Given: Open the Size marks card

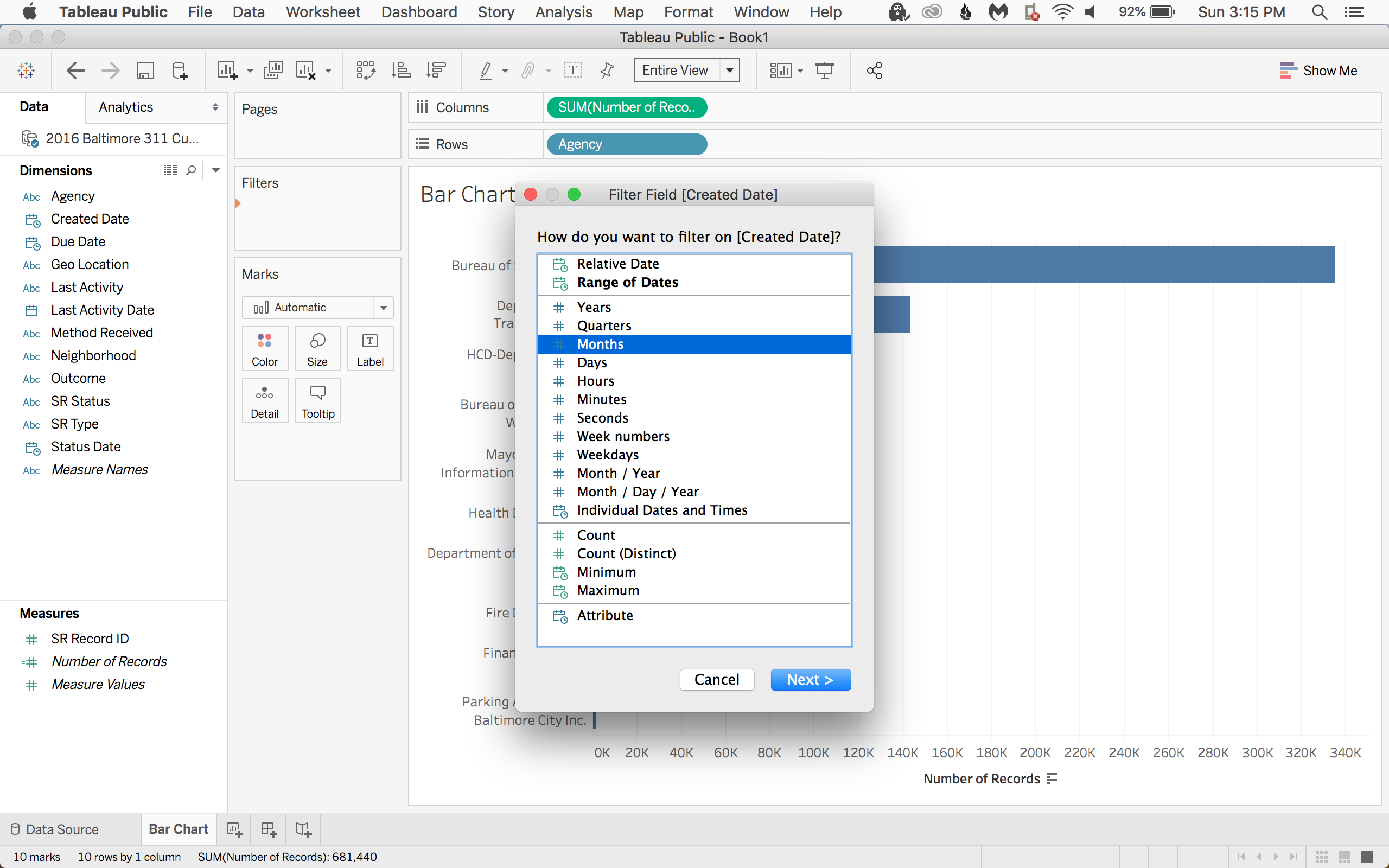Looking at the screenshot, I should pyautogui.click(x=317, y=349).
